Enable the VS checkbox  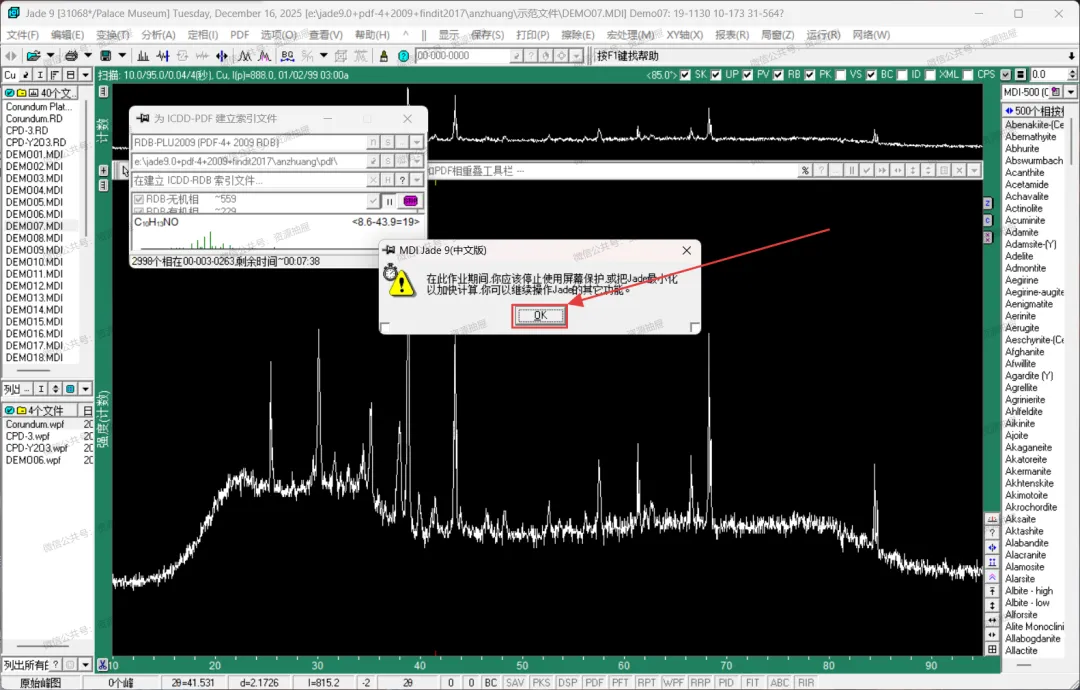841,74
